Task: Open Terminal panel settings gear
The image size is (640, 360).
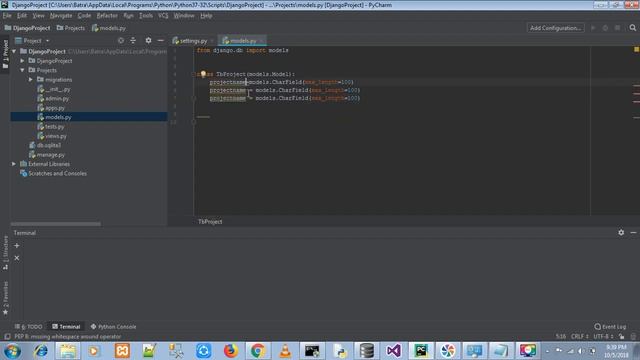Action: pos(621,232)
